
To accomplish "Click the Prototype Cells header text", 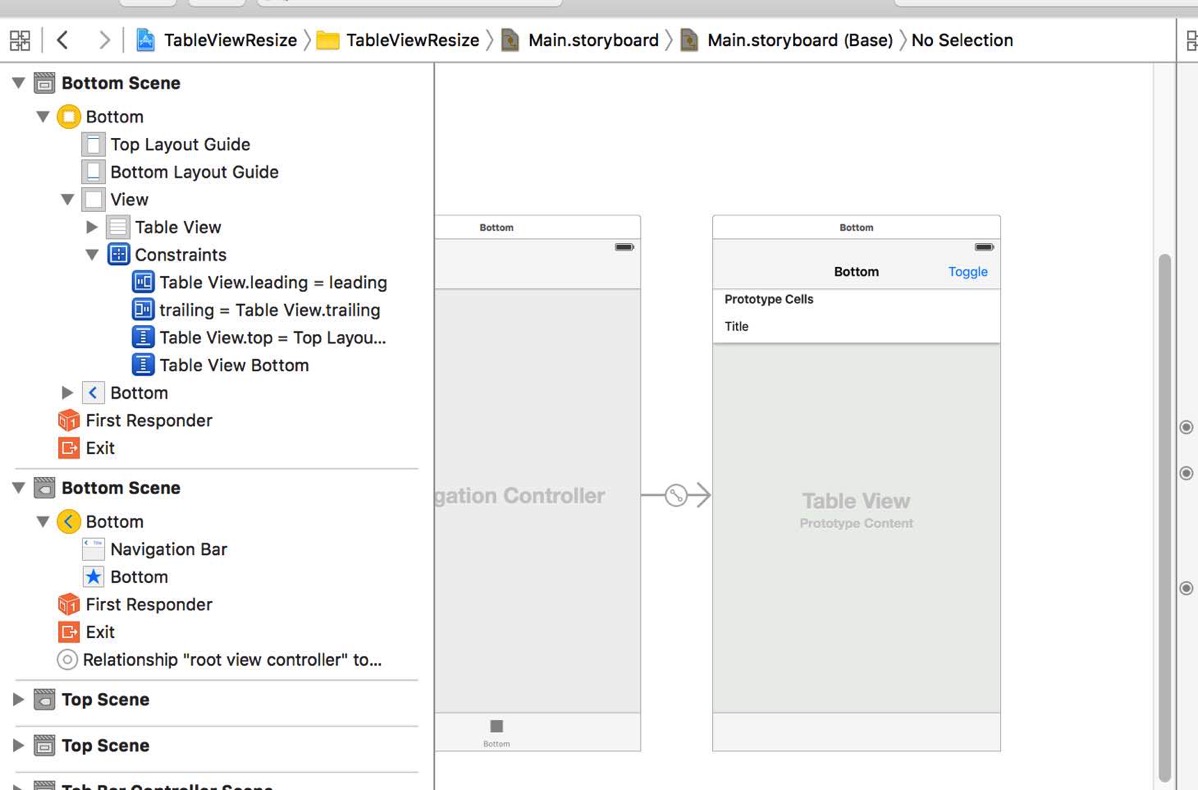I will coord(769,299).
